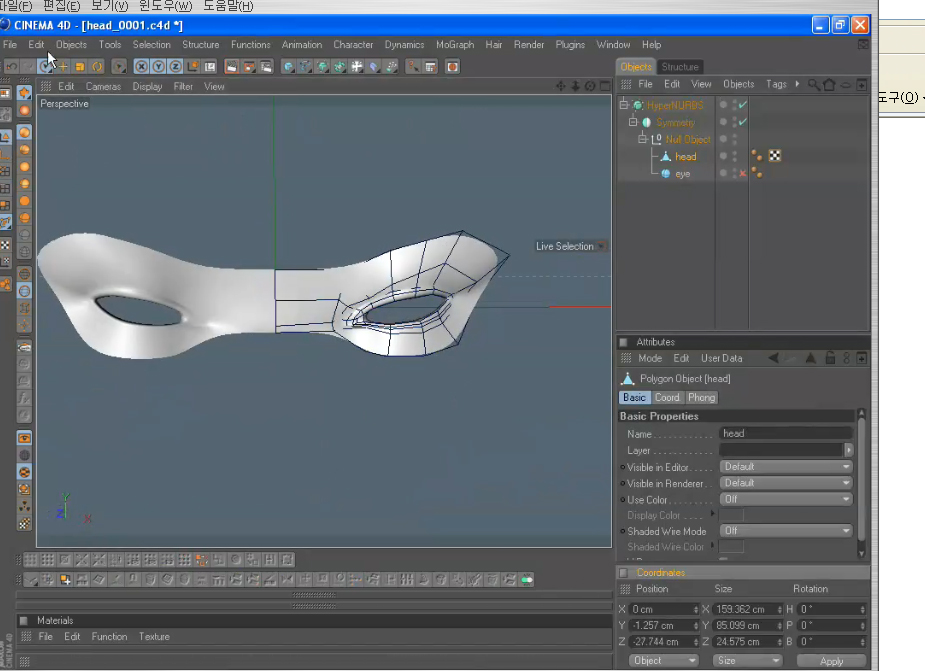Collapse the Symmetry tree node

[x=633, y=122]
